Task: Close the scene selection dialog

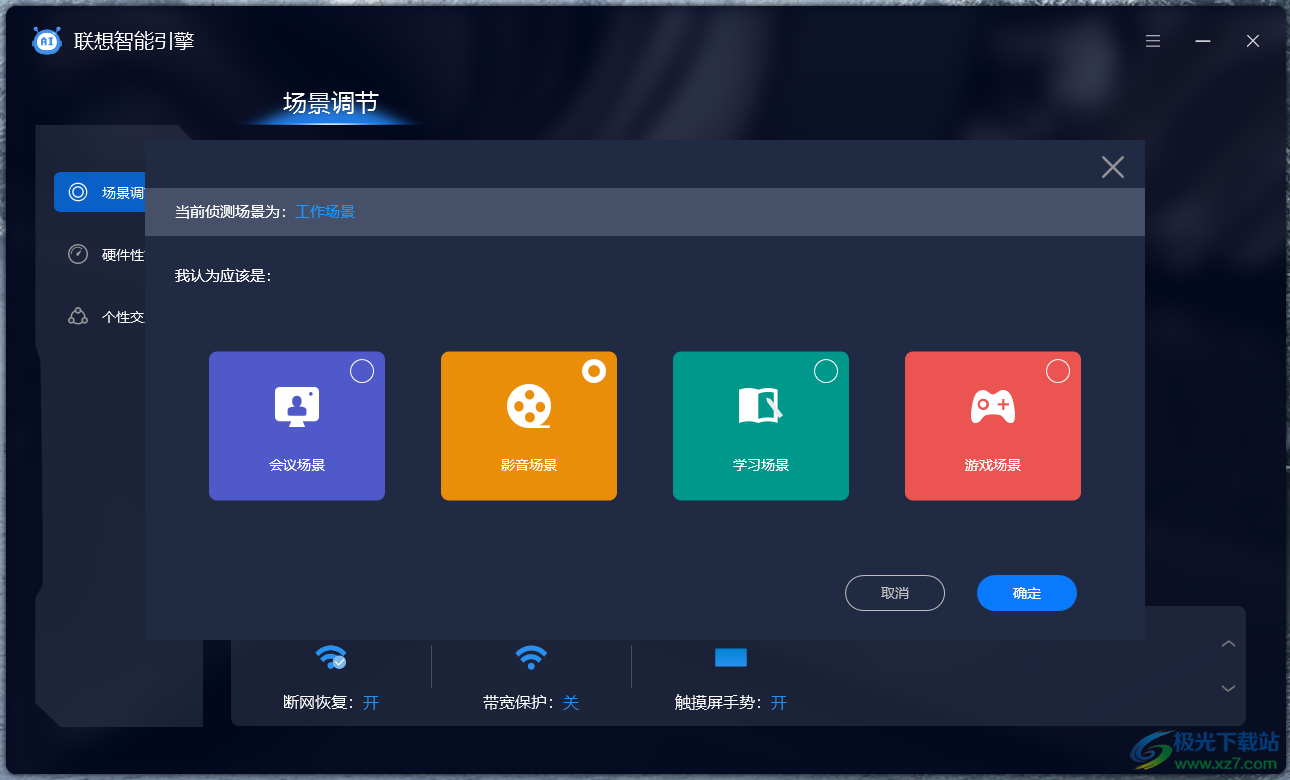Action: 1112,167
